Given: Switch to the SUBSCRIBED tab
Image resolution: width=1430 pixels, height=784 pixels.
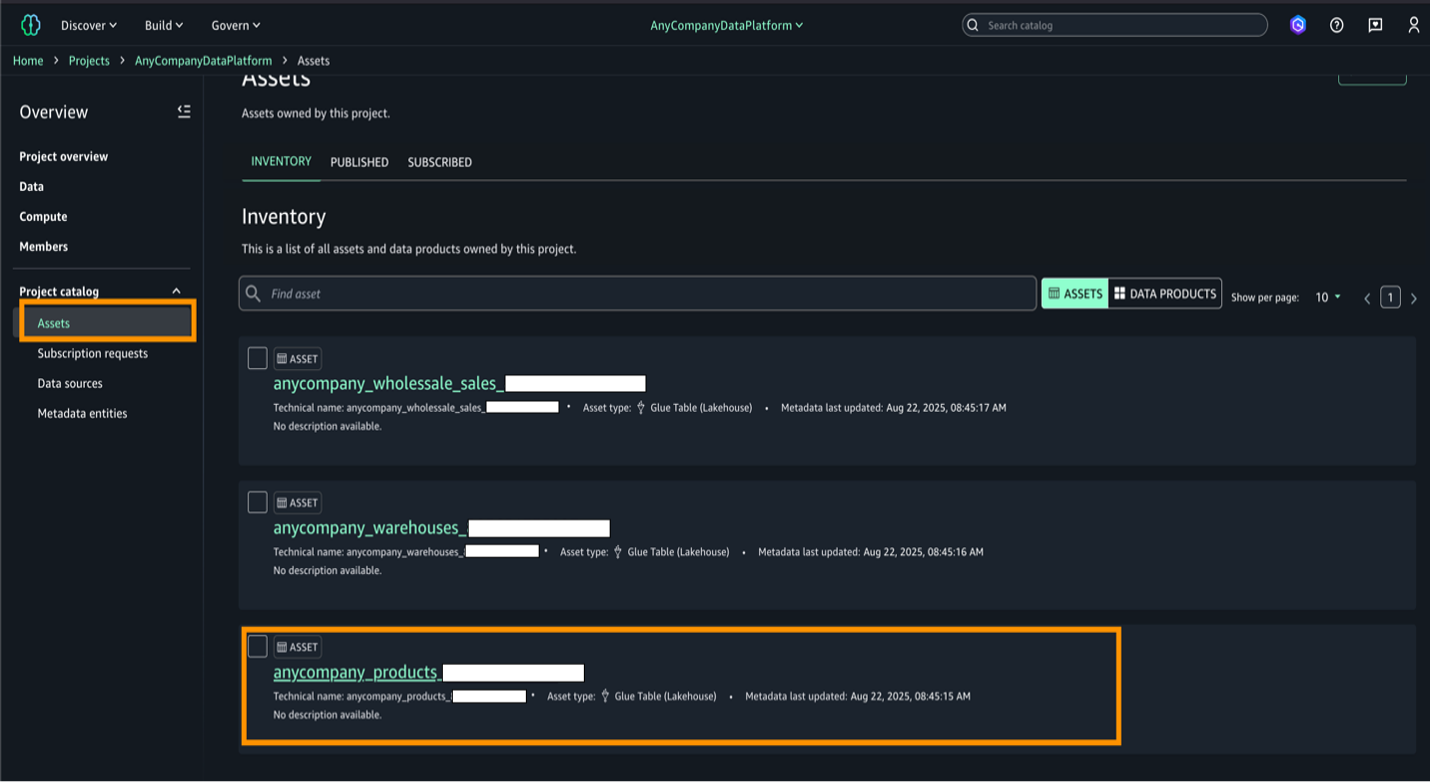Looking at the screenshot, I should click(439, 162).
